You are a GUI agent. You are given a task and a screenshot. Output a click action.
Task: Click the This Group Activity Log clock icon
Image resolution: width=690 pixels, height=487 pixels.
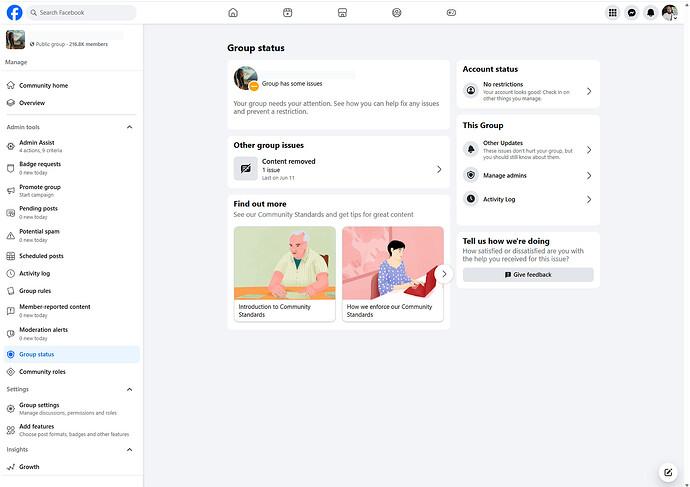point(471,199)
